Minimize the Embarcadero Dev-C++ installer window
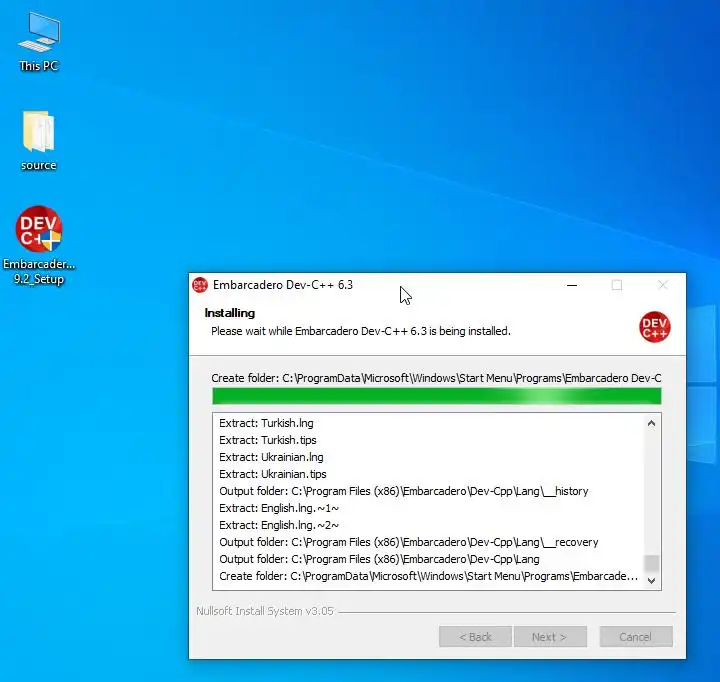This screenshot has width=720, height=682. coord(572,285)
